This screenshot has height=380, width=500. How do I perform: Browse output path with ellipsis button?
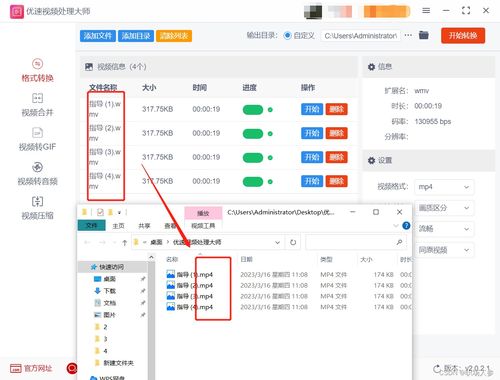[408, 35]
